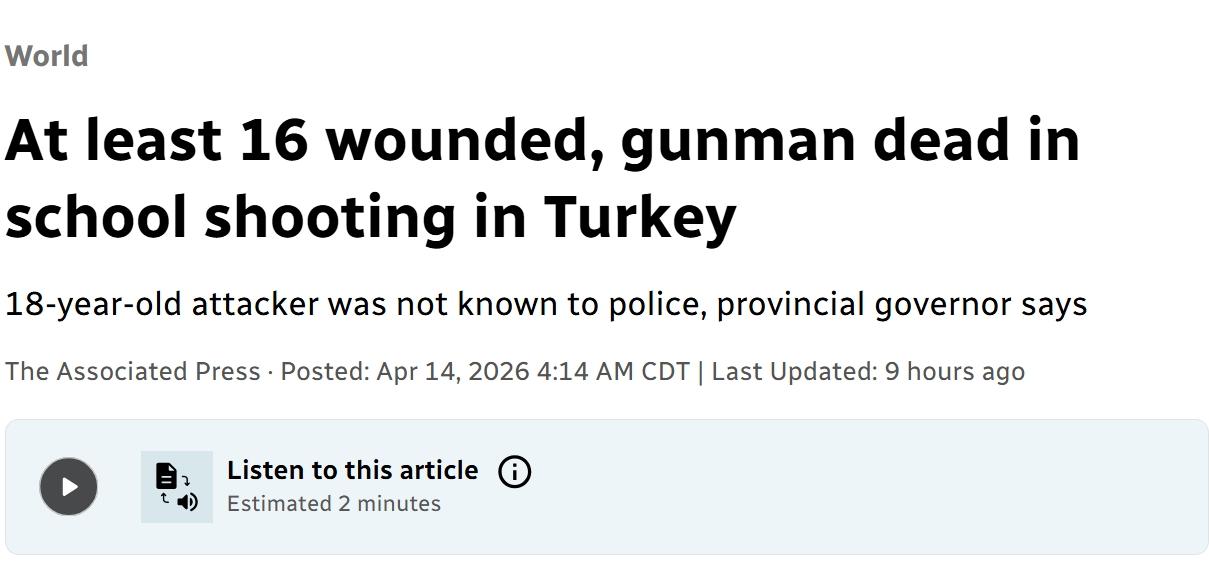Click '9 hours ago' in the update time
The image size is (1209, 580).
pyautogui.click(x=954, y=371)
